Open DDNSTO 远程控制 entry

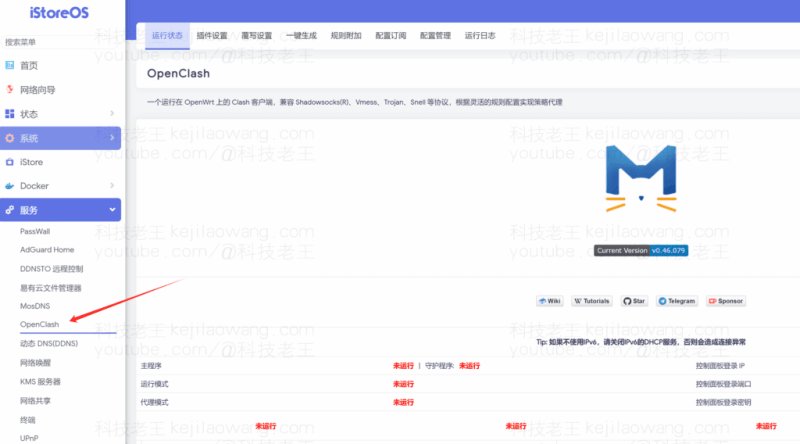click(x=52, y=268)
